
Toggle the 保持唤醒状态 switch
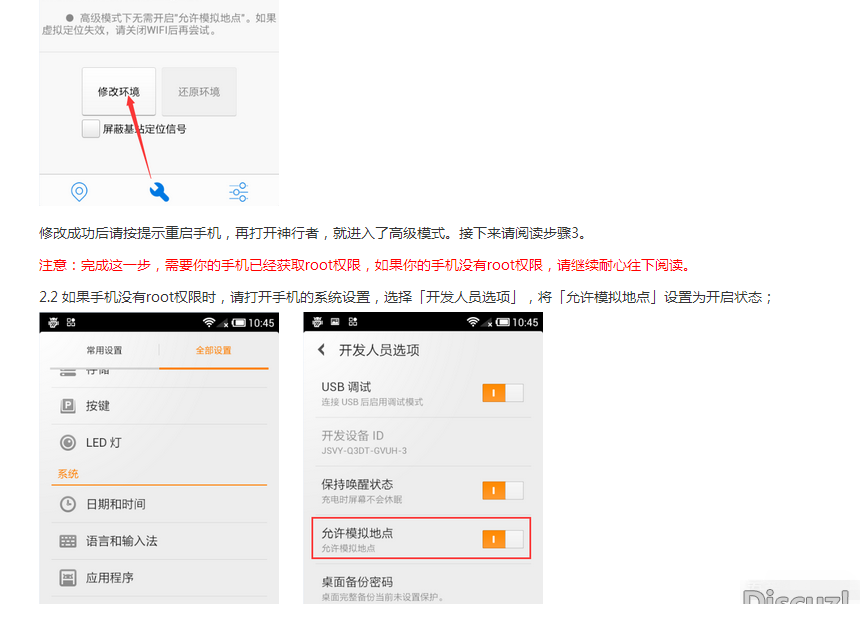pos(503,491)
